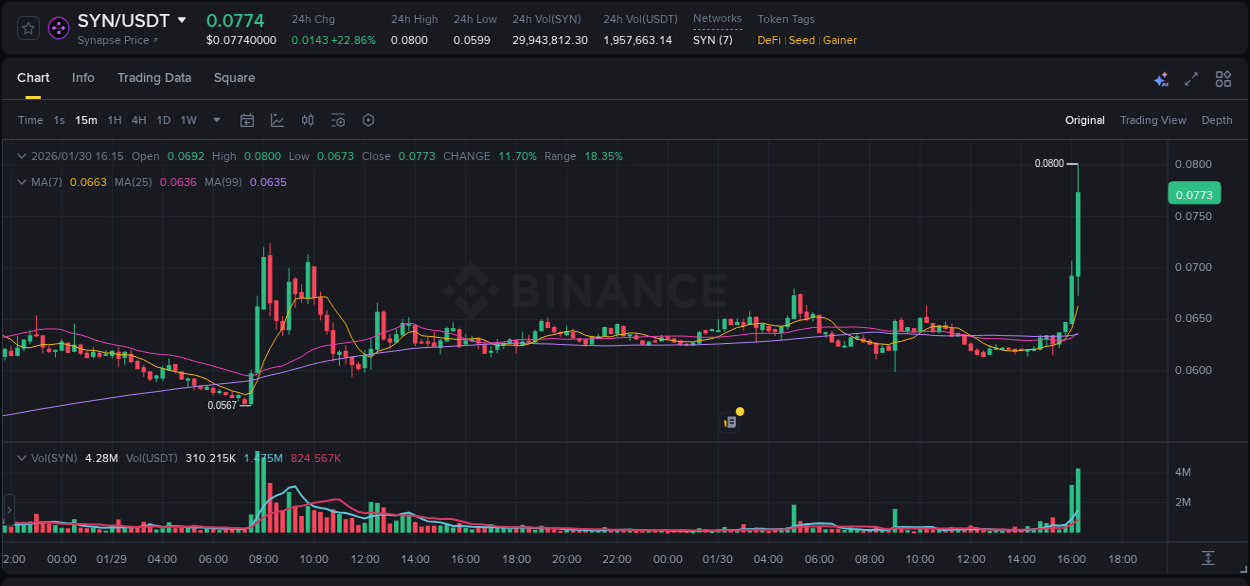The width and height of the screenshot is (1250, 586).
Task: Open the chart date picker calendar icon
Action: click(247, 120)
